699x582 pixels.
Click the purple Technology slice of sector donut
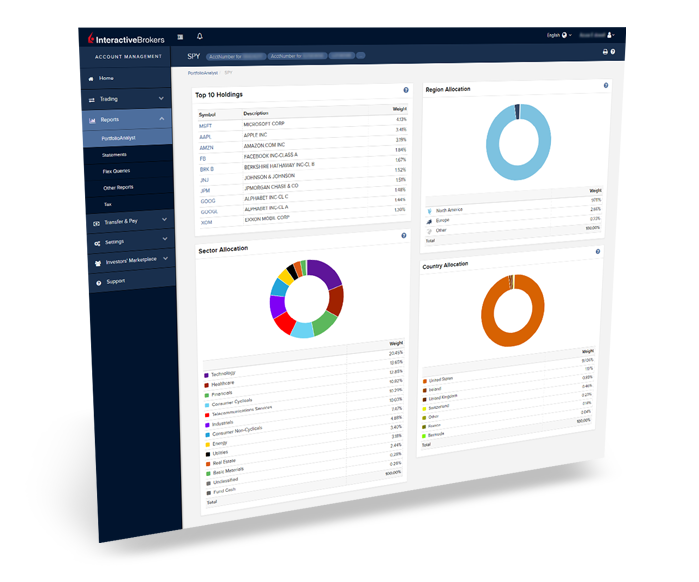coord(325,274)
